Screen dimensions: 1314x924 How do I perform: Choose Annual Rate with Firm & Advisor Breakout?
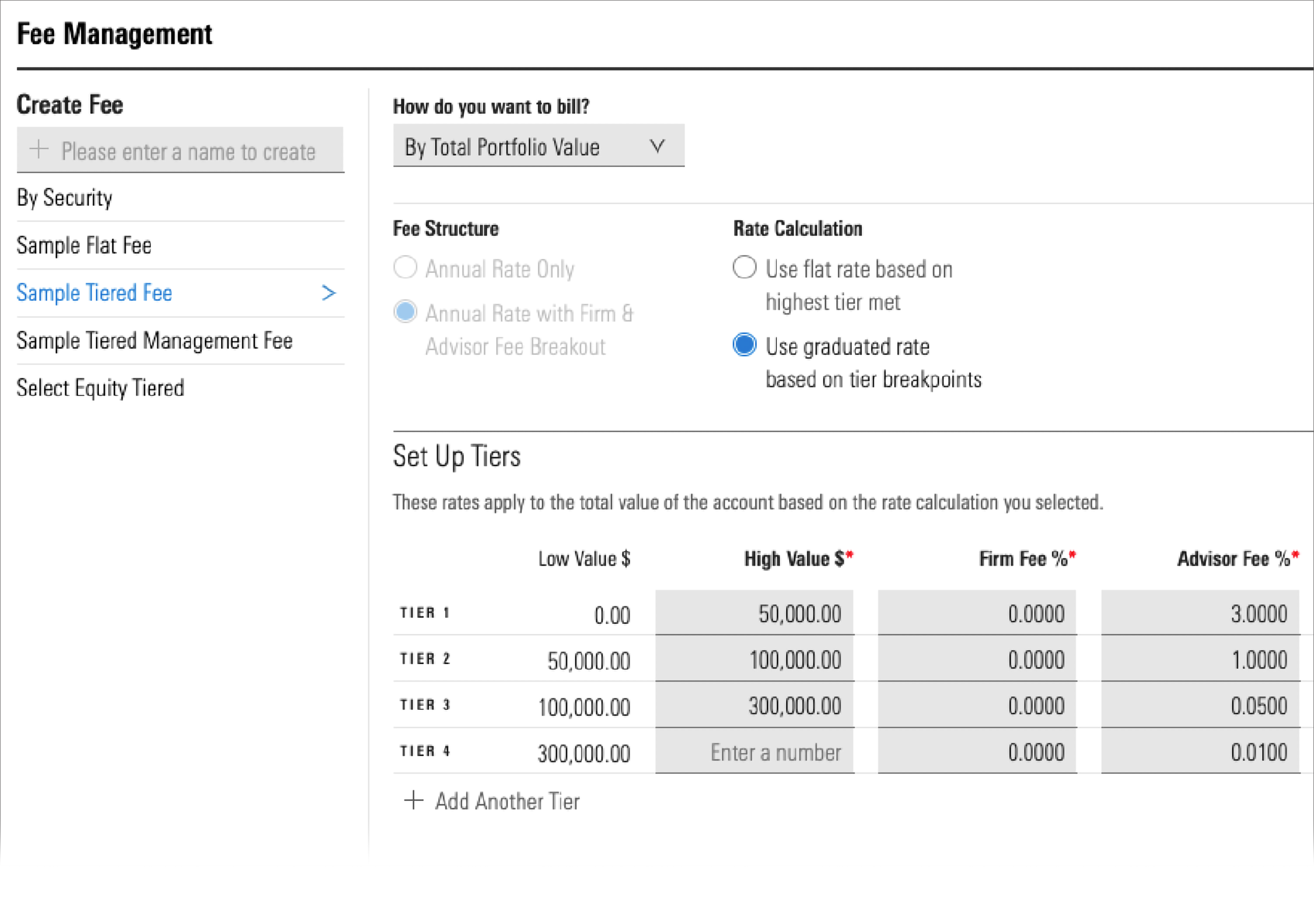coord(405,312)
